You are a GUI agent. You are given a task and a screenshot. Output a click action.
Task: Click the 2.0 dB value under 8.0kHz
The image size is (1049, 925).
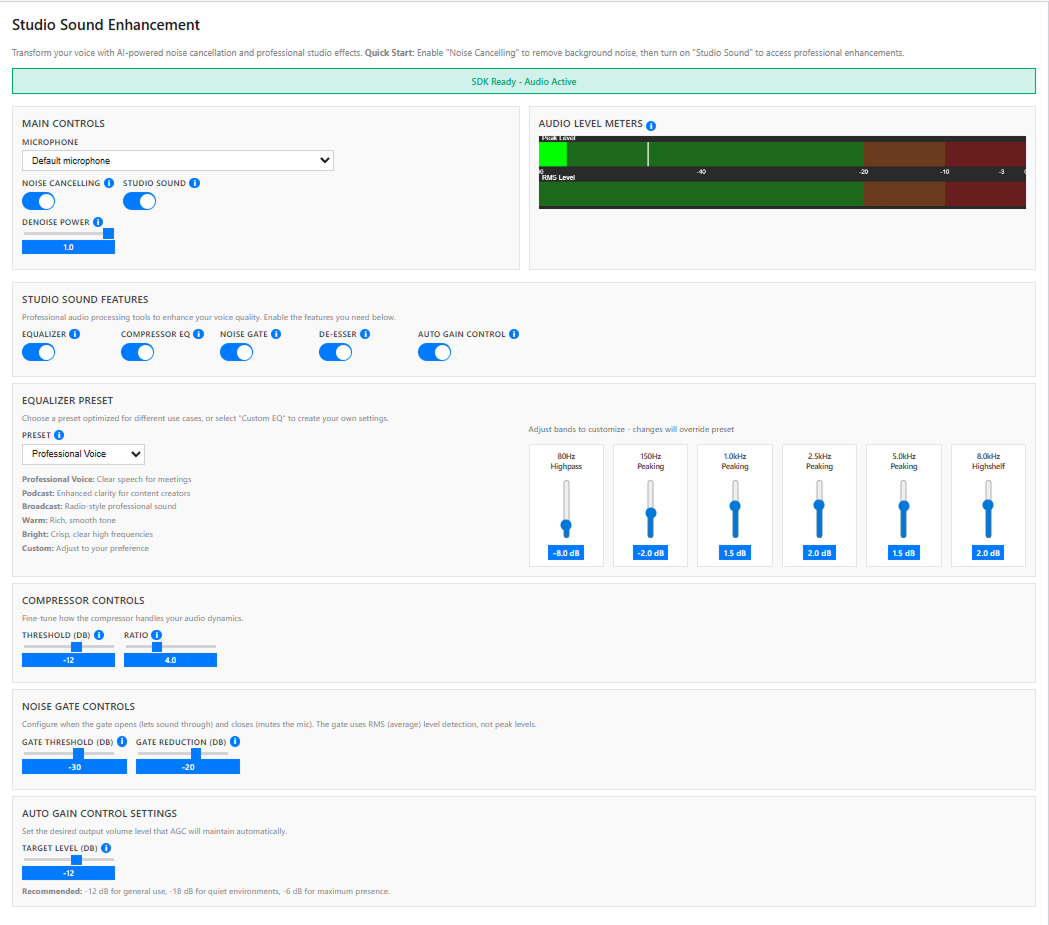(x=987, y=553)
